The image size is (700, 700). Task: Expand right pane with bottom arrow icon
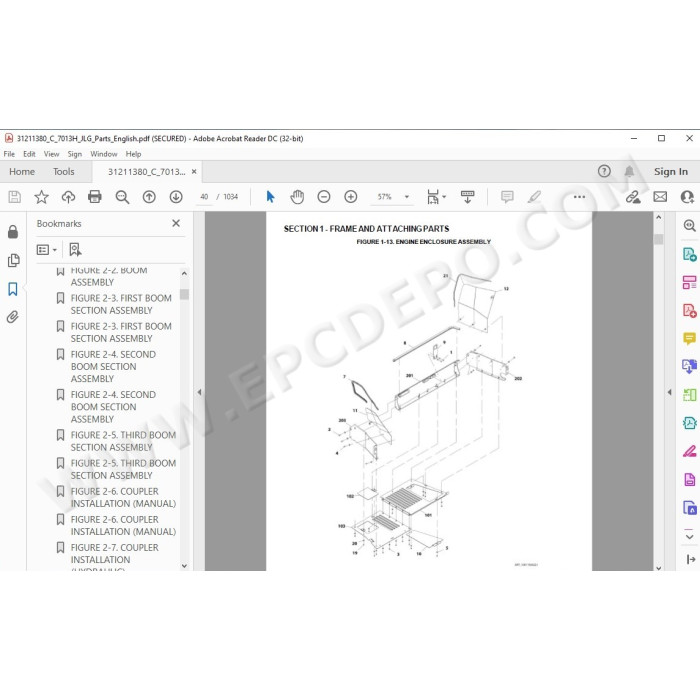click(691, 559)
